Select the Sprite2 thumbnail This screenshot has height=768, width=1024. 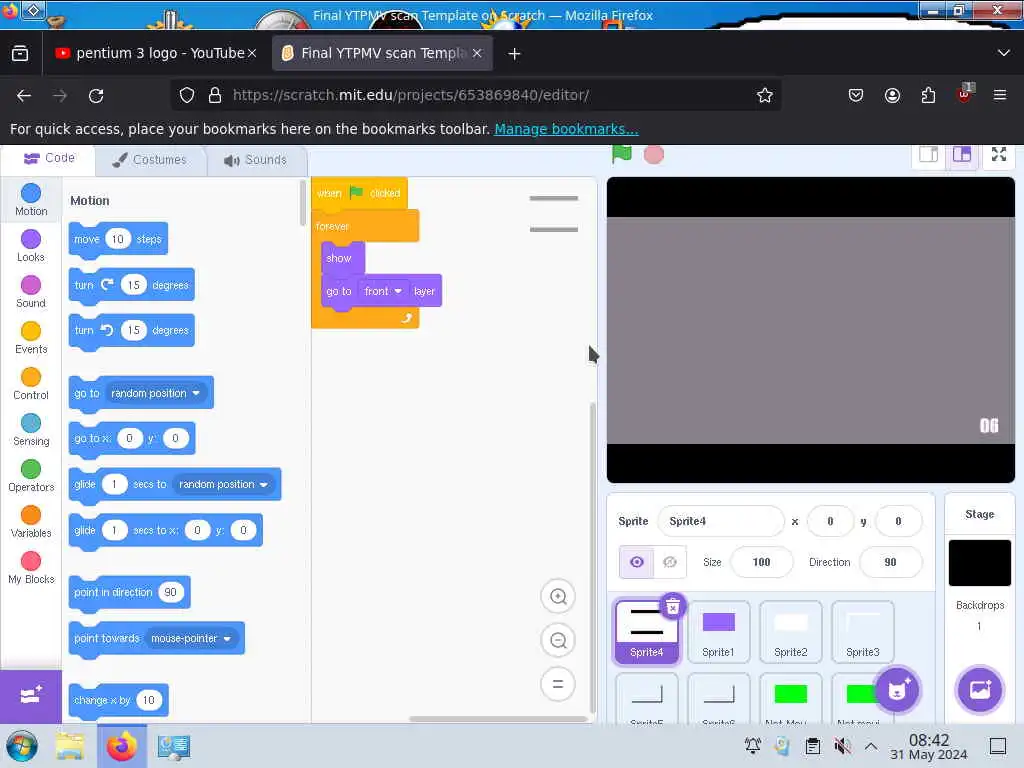790,632
